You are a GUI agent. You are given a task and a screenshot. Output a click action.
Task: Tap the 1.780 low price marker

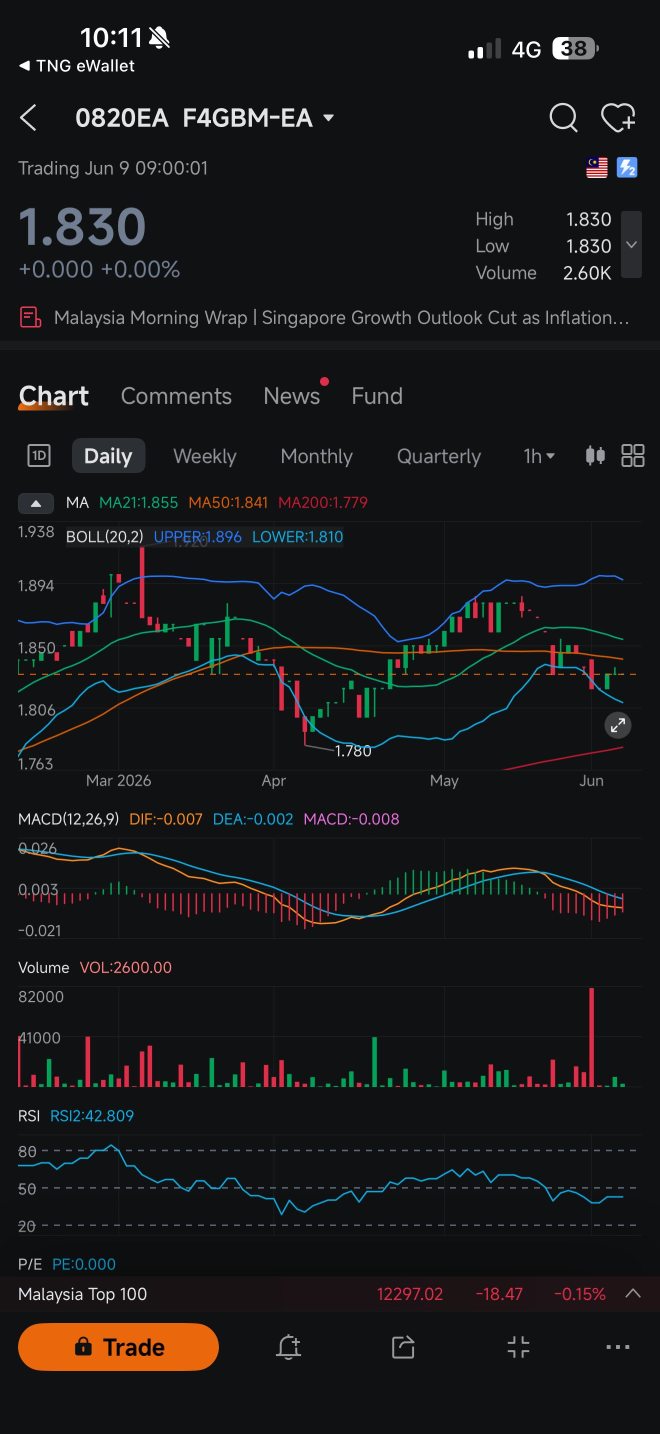pyautogui.click(x=353, y=751)
